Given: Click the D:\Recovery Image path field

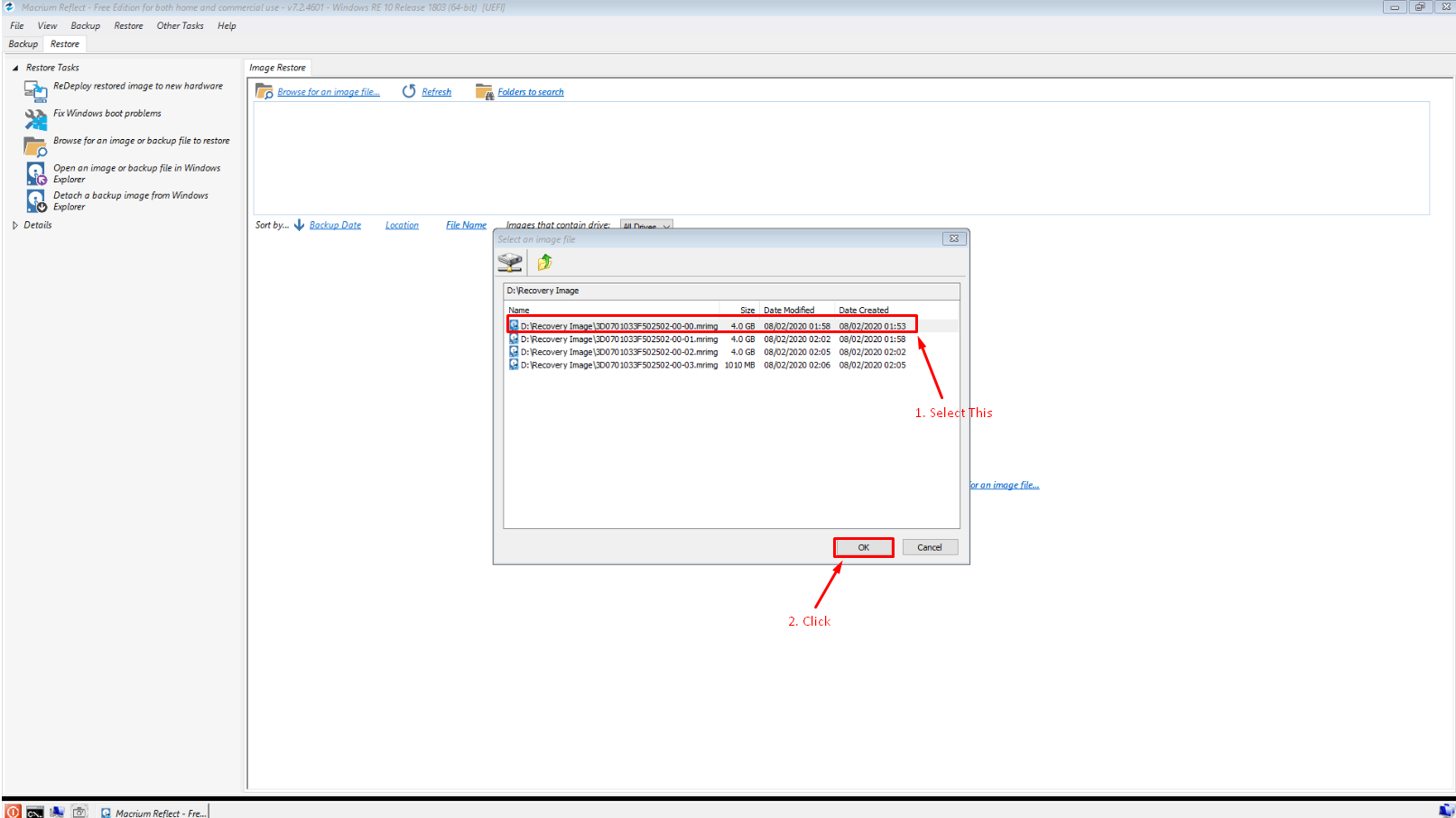Looking at the screenshot, I should (731, 291).
